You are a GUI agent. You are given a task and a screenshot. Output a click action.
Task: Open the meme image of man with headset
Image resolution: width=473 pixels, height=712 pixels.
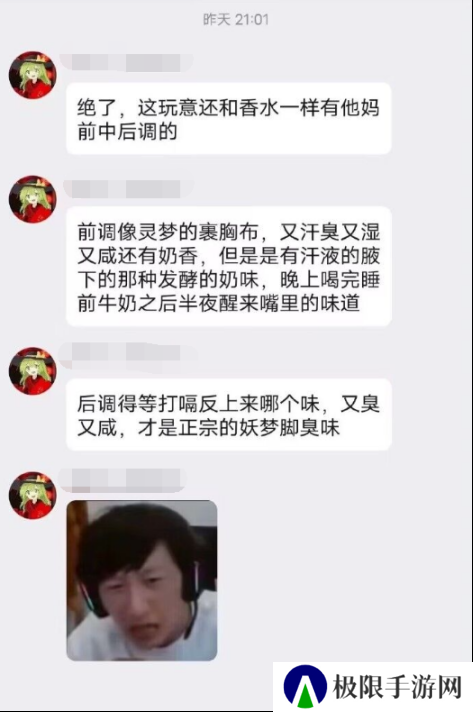coord(142,580)
